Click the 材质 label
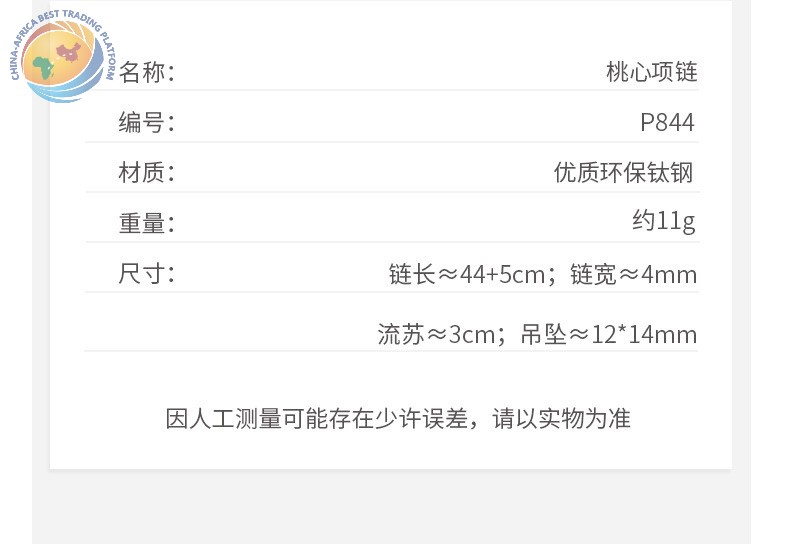 point(146,173)
